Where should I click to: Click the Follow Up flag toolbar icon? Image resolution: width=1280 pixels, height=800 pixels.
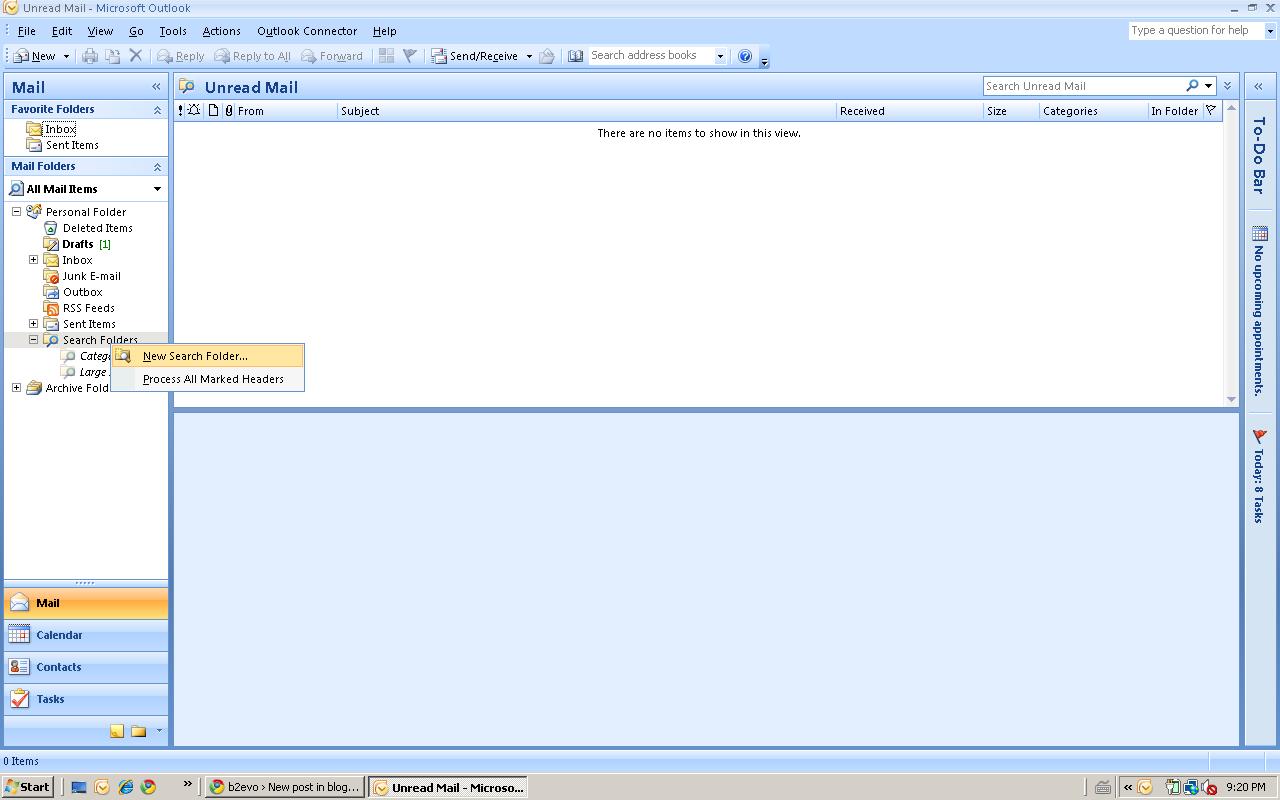point(409,56)
